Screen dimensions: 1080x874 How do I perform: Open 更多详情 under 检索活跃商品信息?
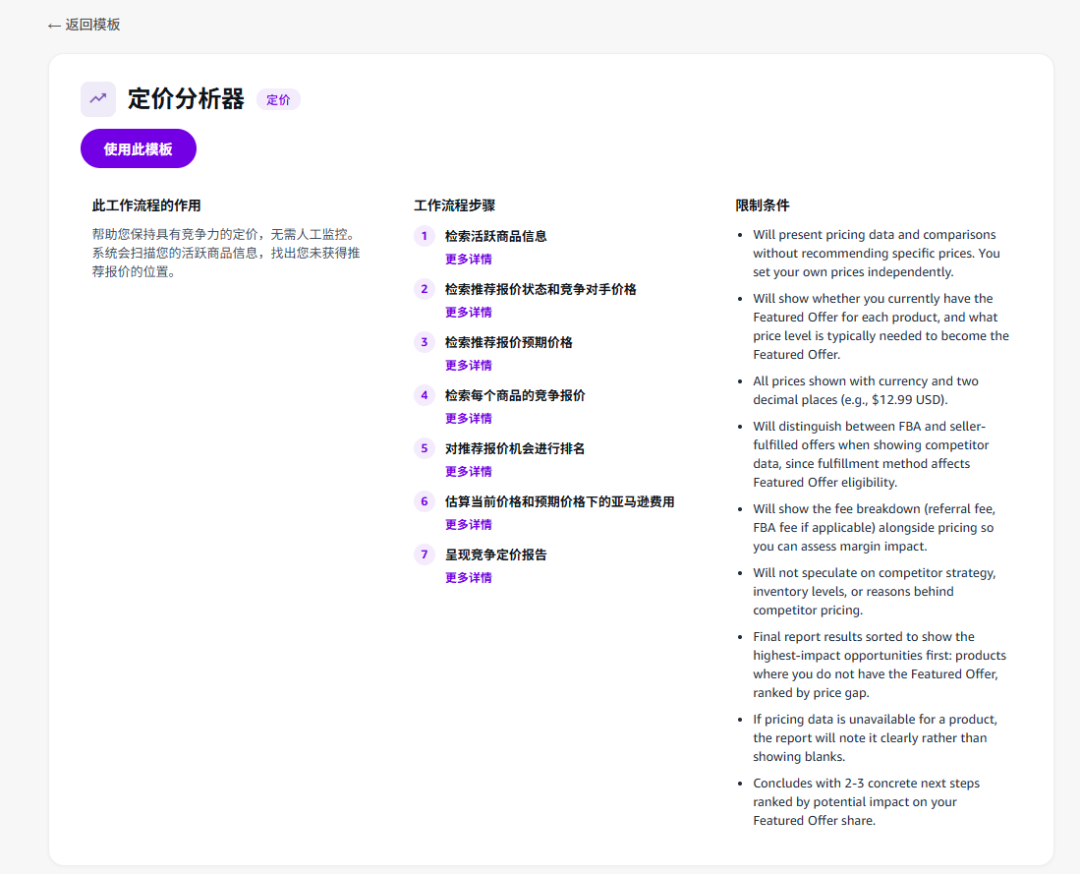point(468,259)
